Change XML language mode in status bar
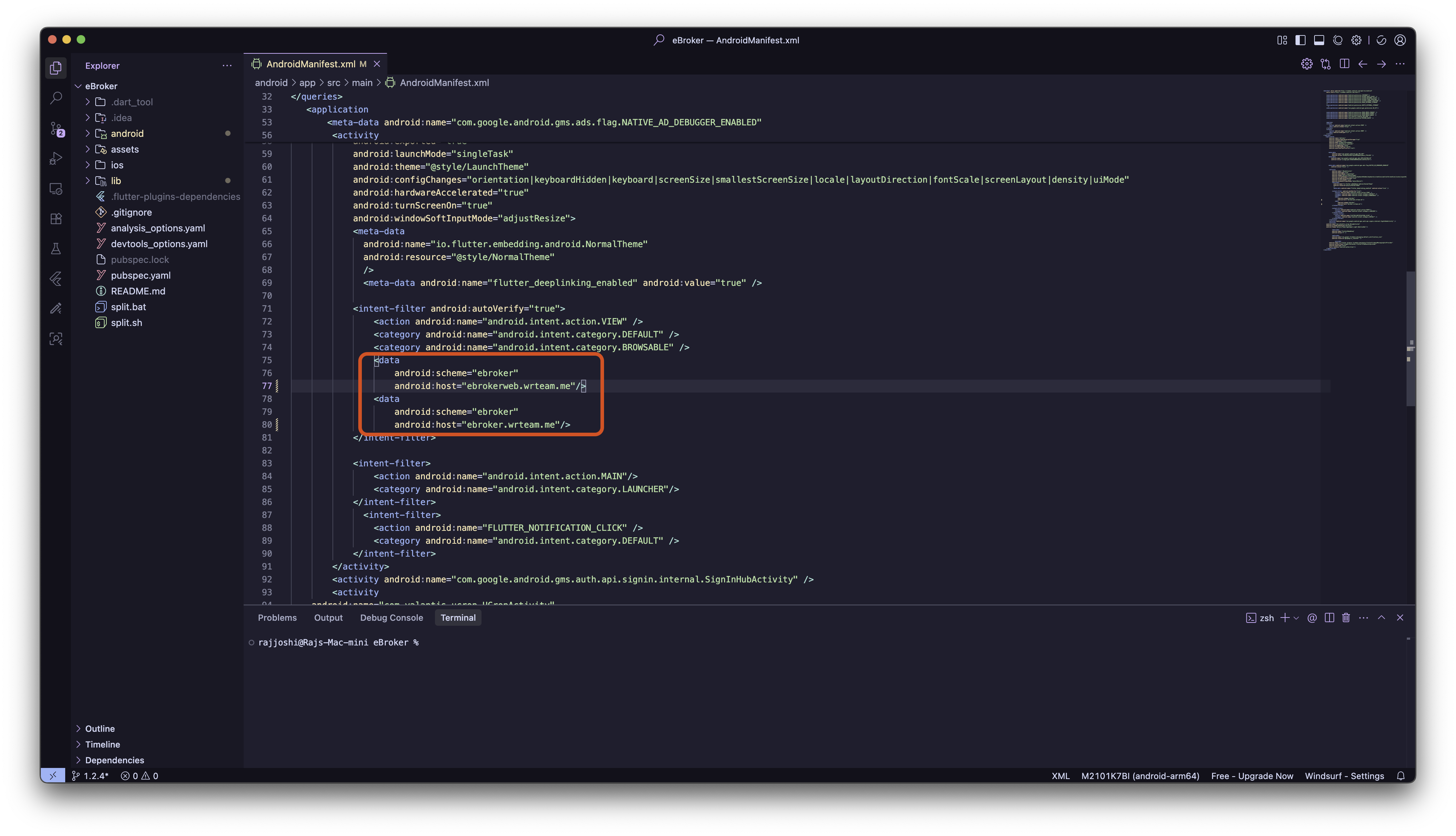 [1060, 776]
